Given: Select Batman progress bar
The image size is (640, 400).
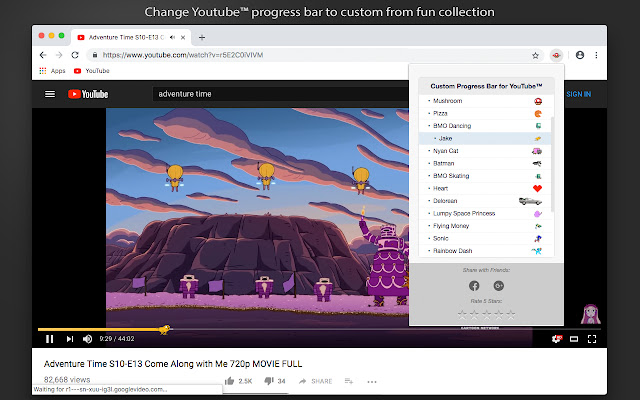Looking at the screenshot, I should (x=485, y=163).
